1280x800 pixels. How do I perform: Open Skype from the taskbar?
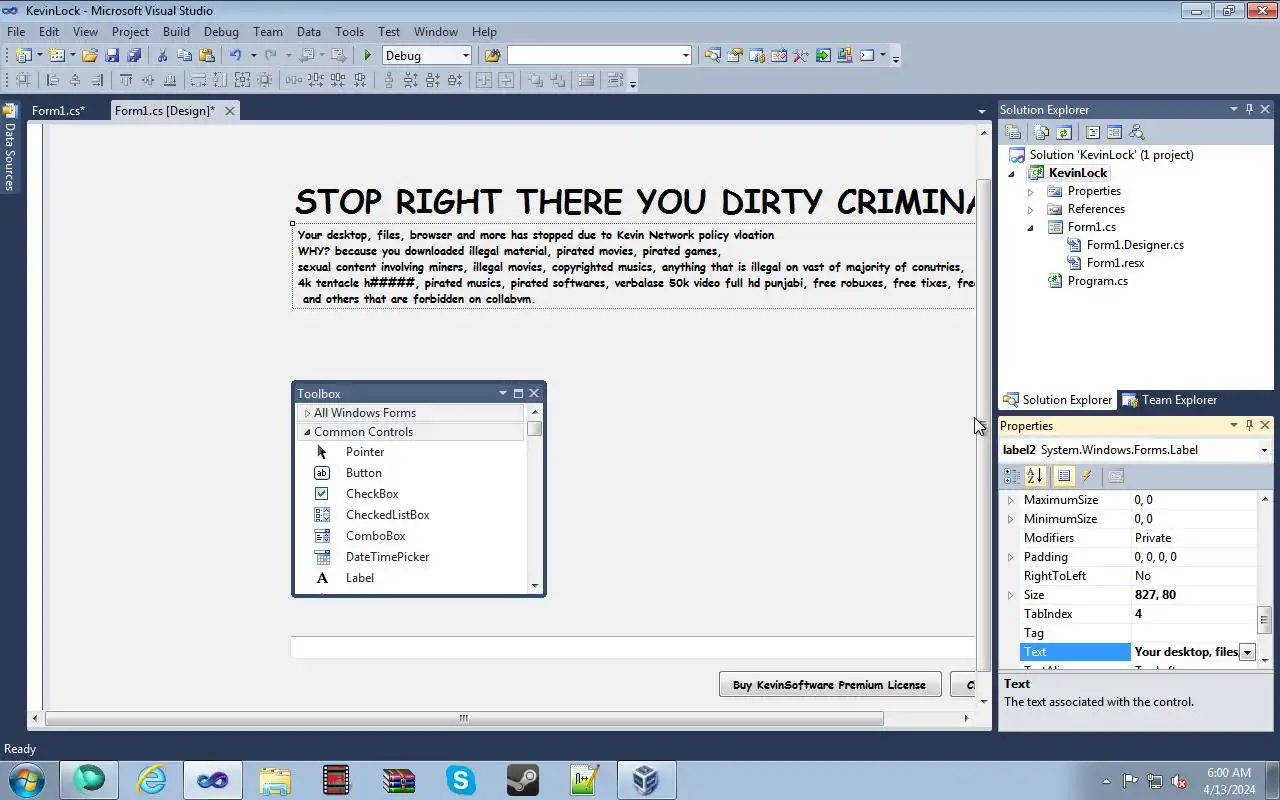point(461,780)
